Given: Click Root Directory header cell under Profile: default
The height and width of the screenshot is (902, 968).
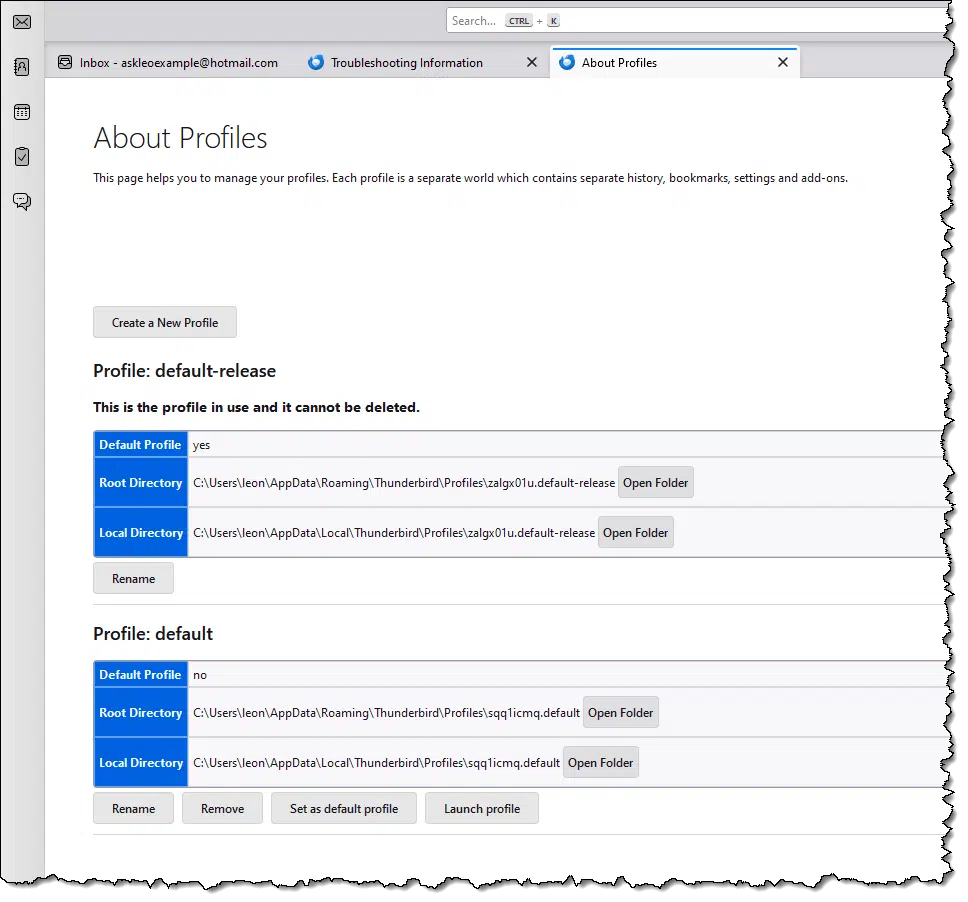Looking at the screenshot, I should [x=141, y=712].
